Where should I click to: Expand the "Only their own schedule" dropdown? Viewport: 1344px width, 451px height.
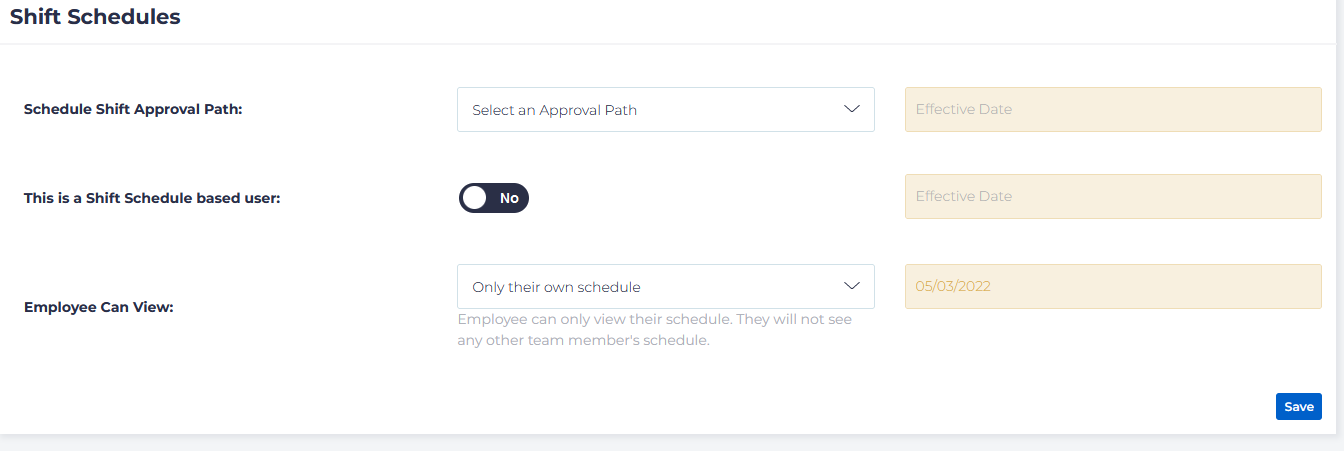coord(665,287)
